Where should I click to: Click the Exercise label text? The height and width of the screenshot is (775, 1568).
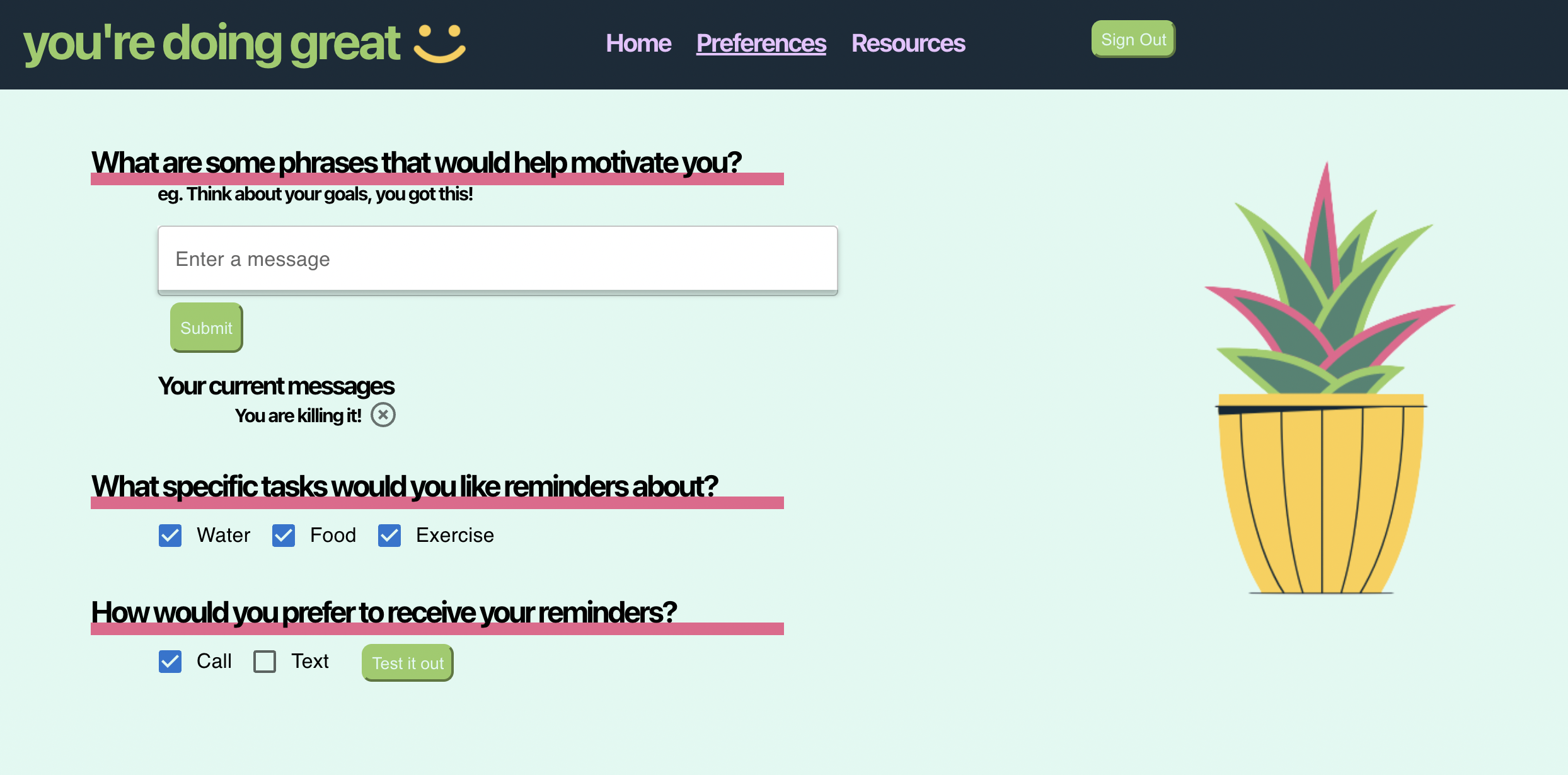[x=454, y=536]
